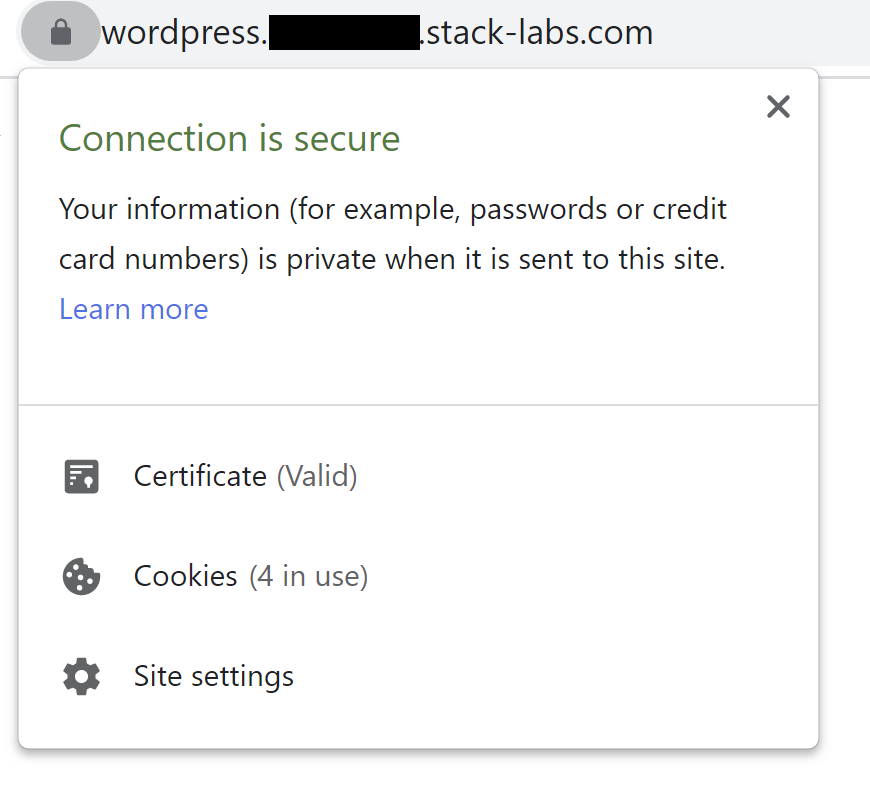Screen dimensions: 870x787
Task: Open the Learn more link
Action: pyautogui.click(x=133, y=309)
